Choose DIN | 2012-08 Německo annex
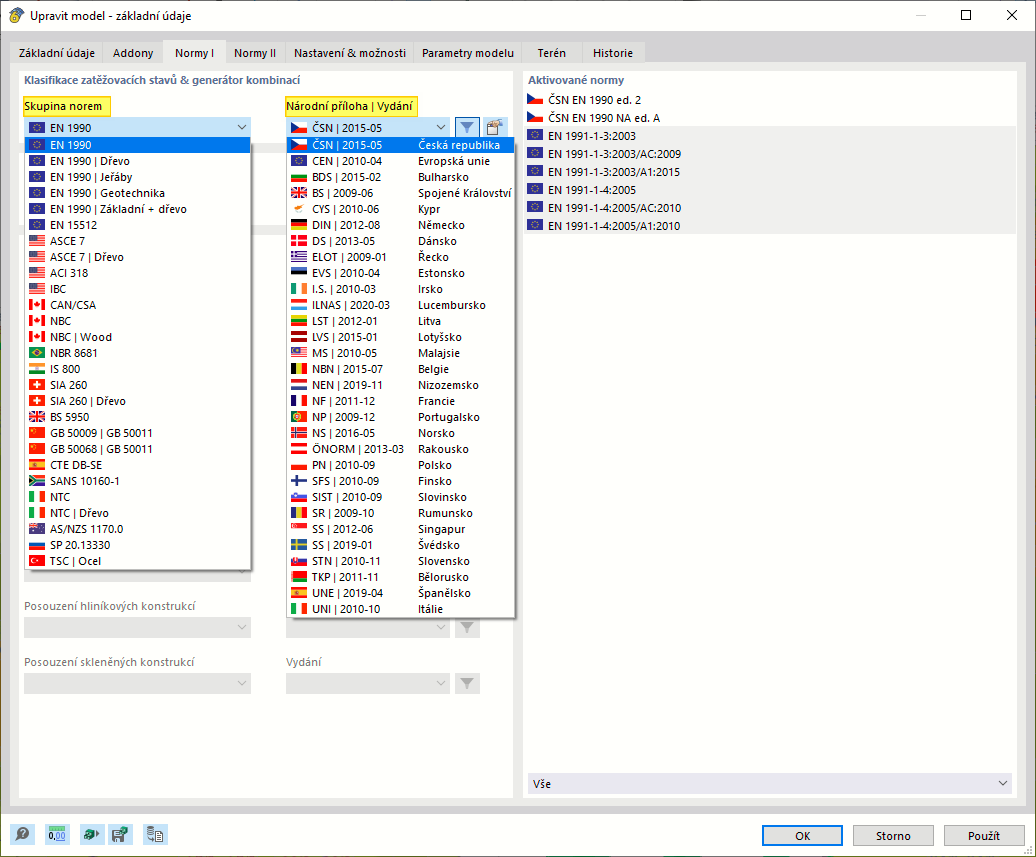Image resolution: width=1036 pixels, height=857 pixels. [x=400, y=225]
